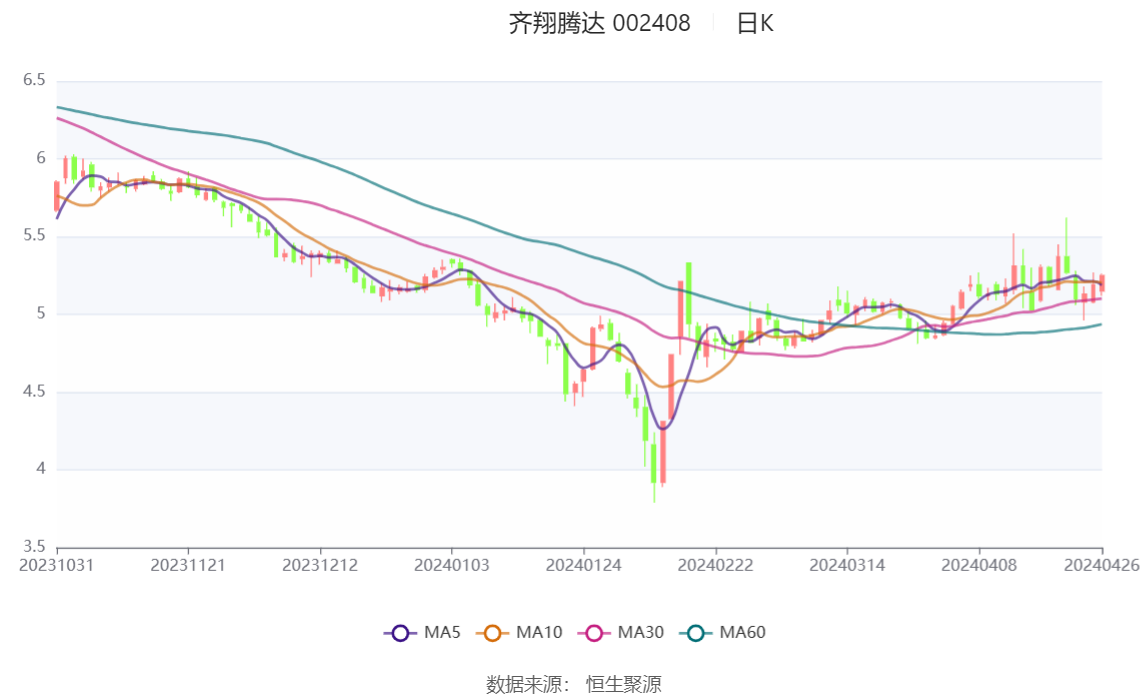The width and height of the screenshot is (1148, 699).
Task: Click the chart title 齐翔腾达 002408
Action: [600, 23]
